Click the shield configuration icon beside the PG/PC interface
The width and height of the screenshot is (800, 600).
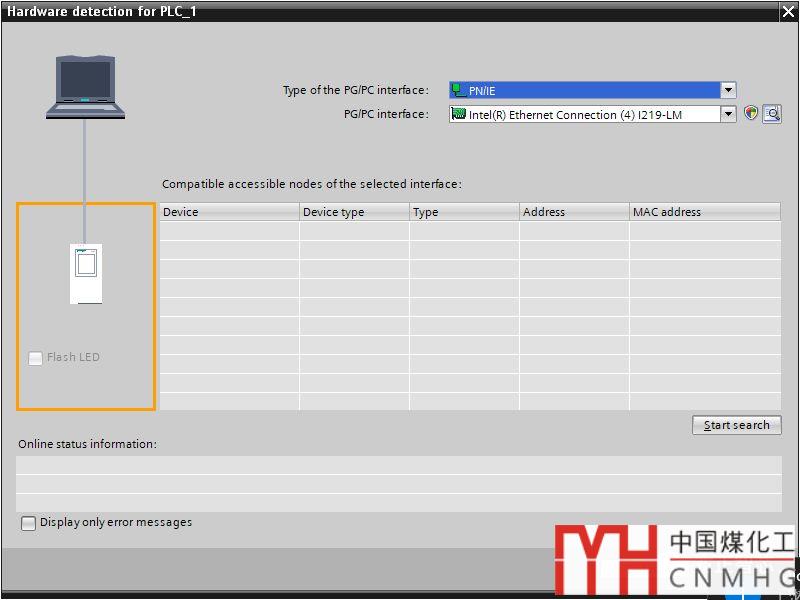[x=751, y=113]
